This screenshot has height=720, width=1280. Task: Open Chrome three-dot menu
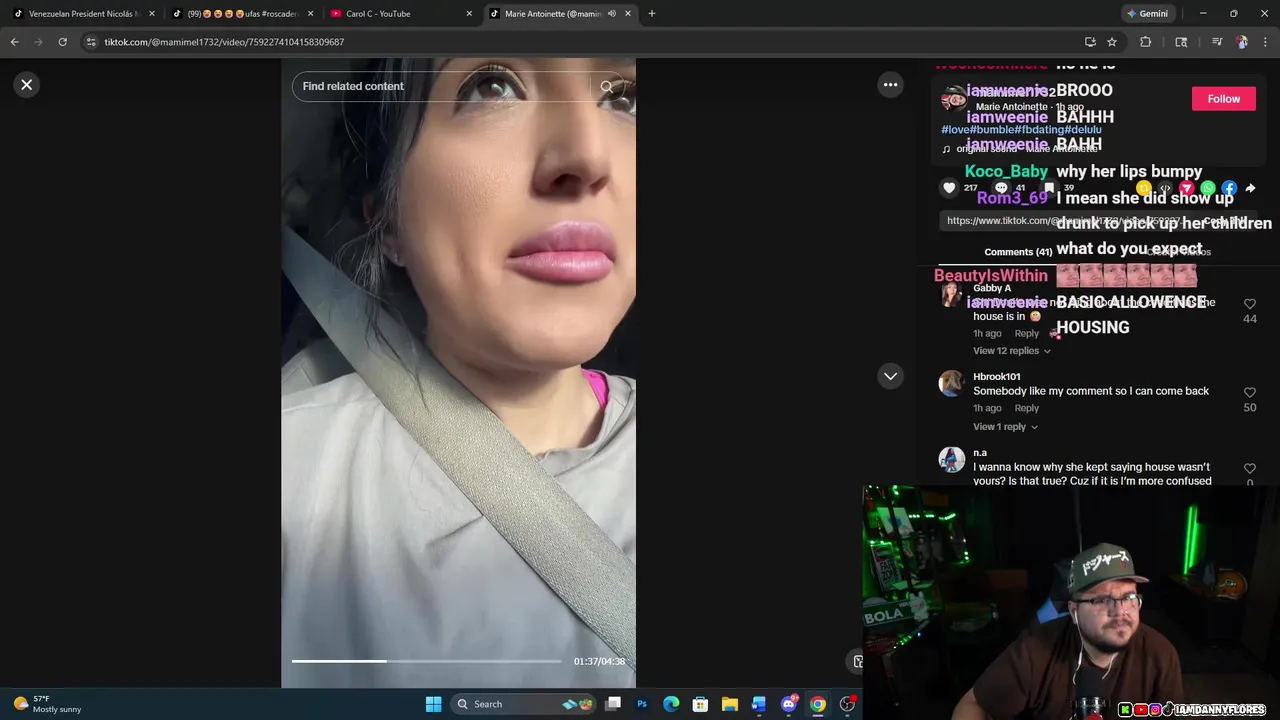click(1265, 42)
